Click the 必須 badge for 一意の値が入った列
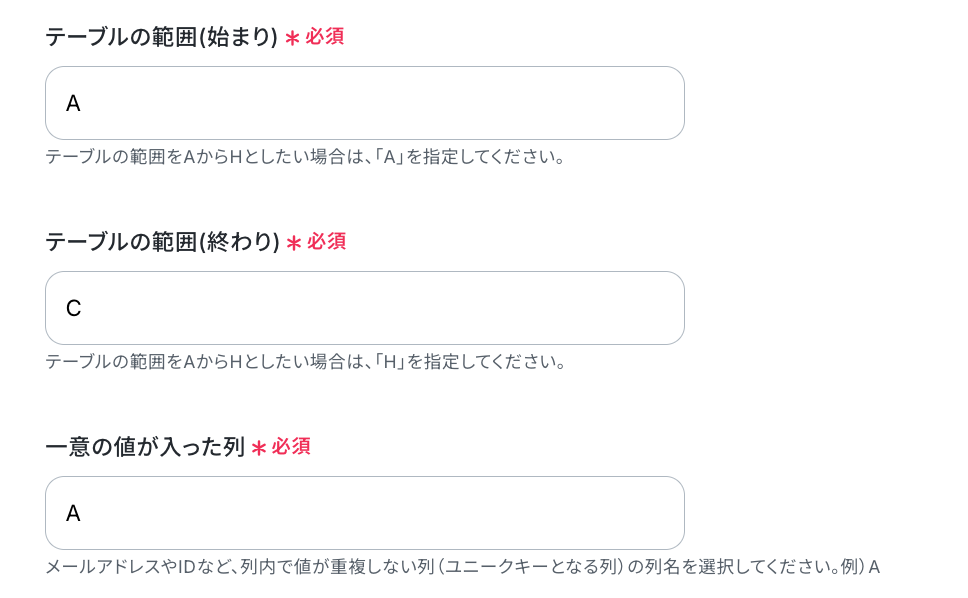 pyautogui.click(x=291, y=447)
